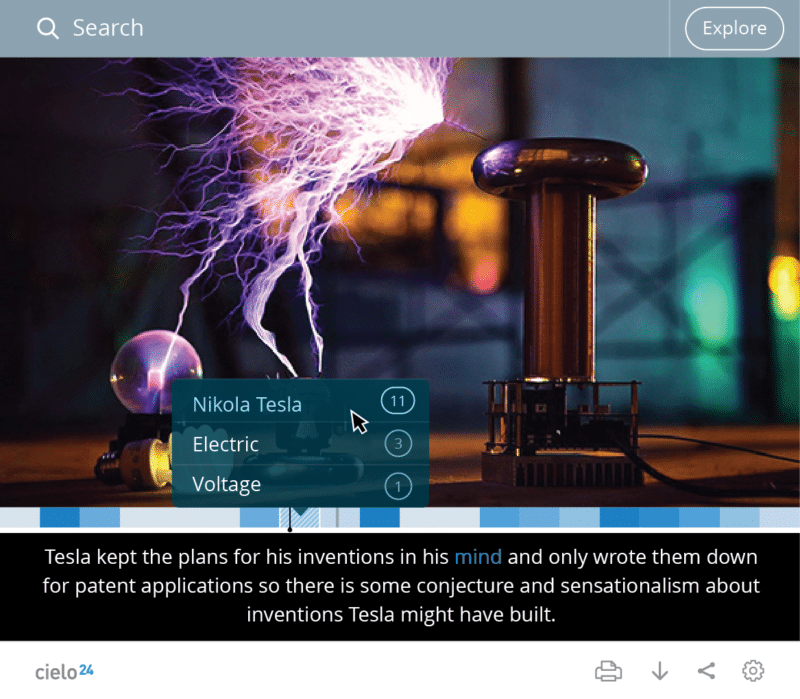The image size is (800, 699).
Task: Click the cielo24 logo
Action: click(x=64, y=671)
